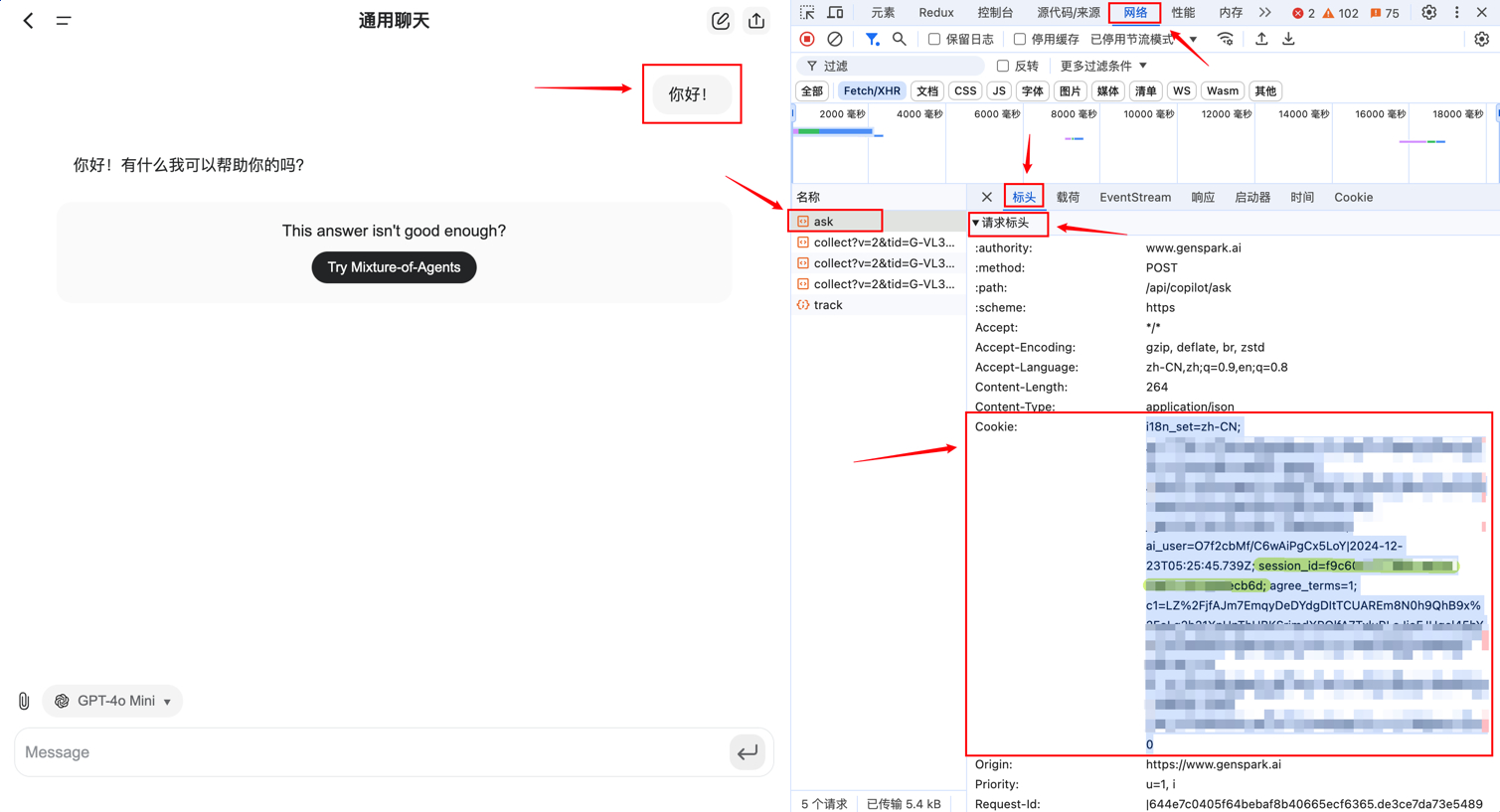Close the request details pane
The image size is (1500, 812).
[986, 197]
